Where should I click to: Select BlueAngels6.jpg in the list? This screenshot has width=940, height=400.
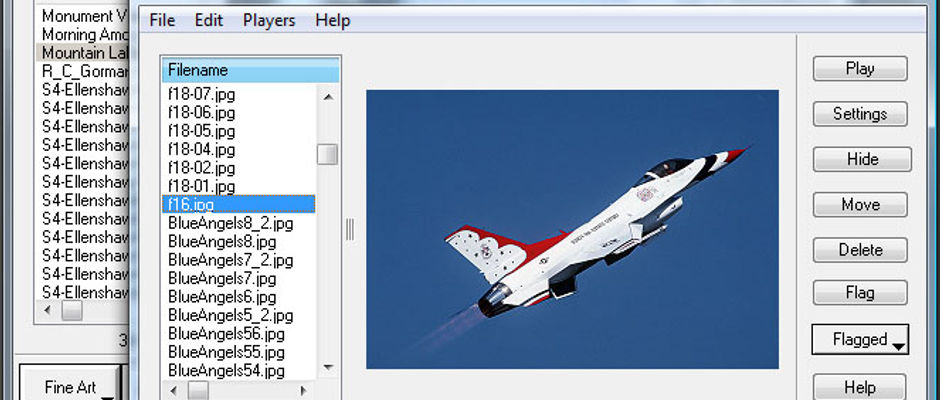coord(239,297)
